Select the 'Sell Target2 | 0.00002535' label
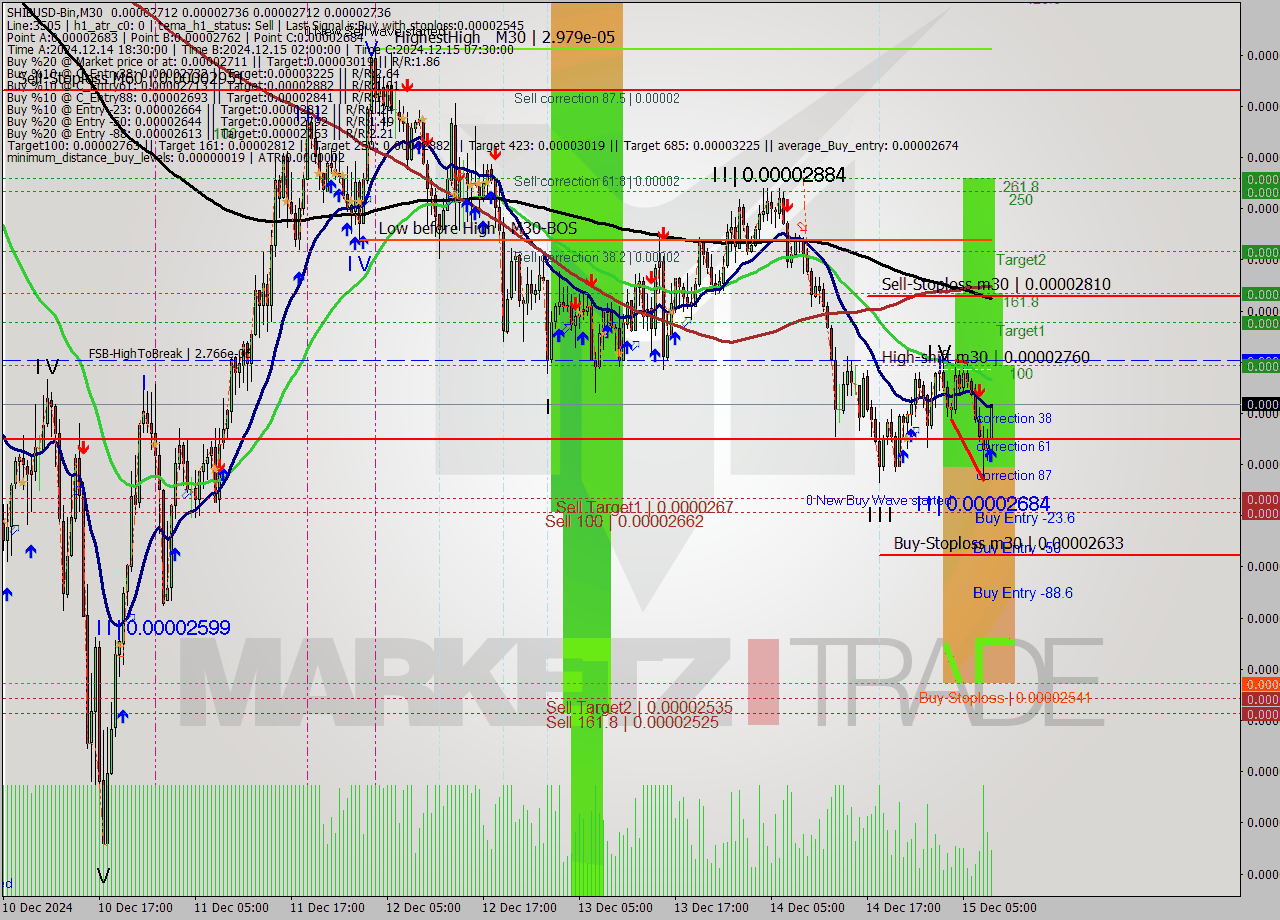1280x920 pixels. tap(639, 707)
